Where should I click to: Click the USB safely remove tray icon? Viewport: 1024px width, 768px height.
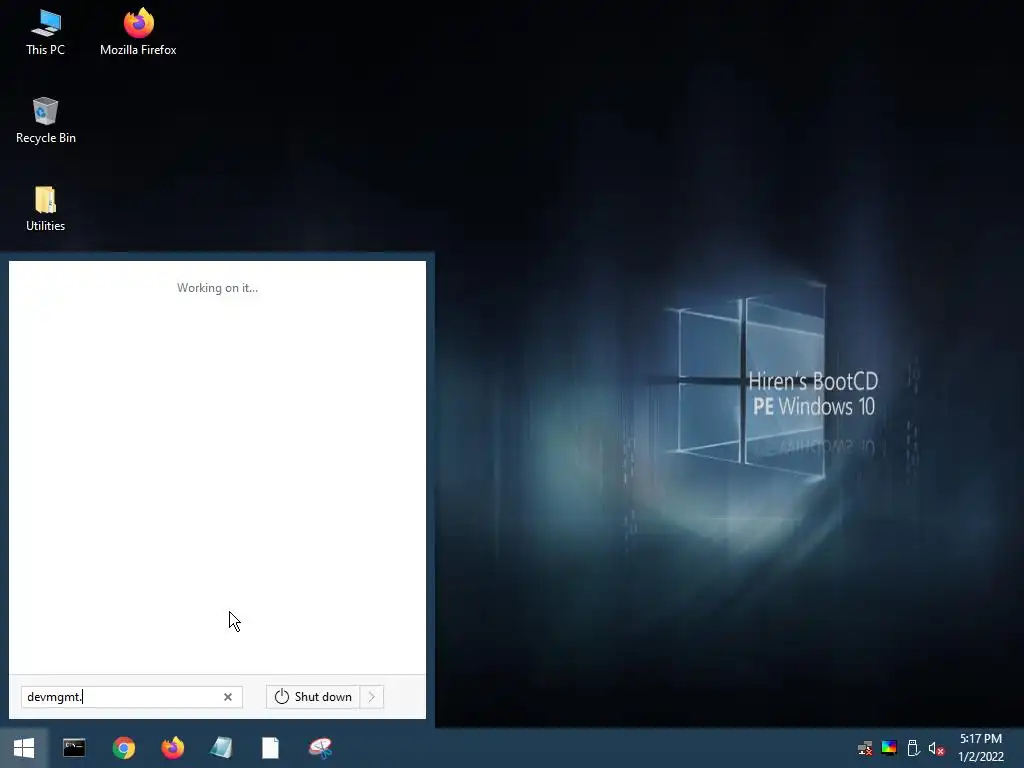[x=913, y=748]
